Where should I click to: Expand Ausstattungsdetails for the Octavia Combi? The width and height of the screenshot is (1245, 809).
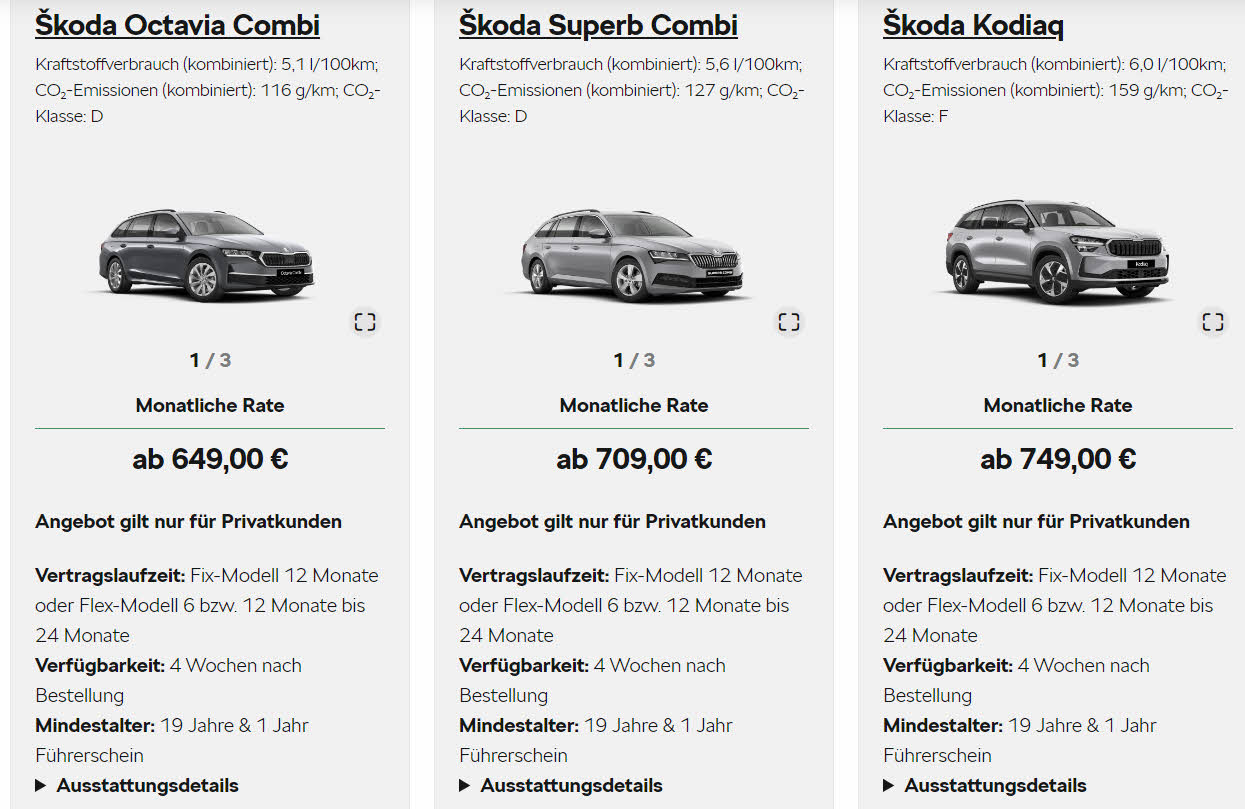click(x=137, y=785)
